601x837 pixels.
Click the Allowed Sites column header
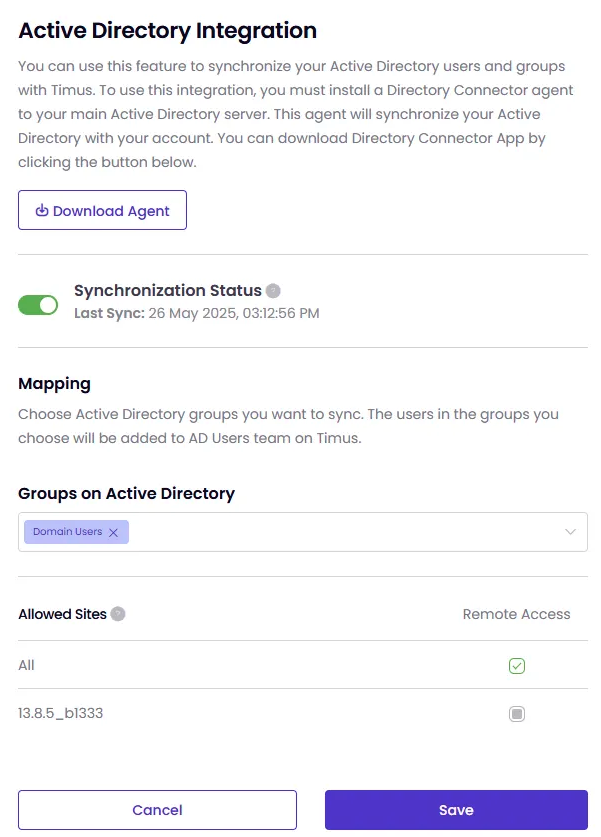(62, 614)
